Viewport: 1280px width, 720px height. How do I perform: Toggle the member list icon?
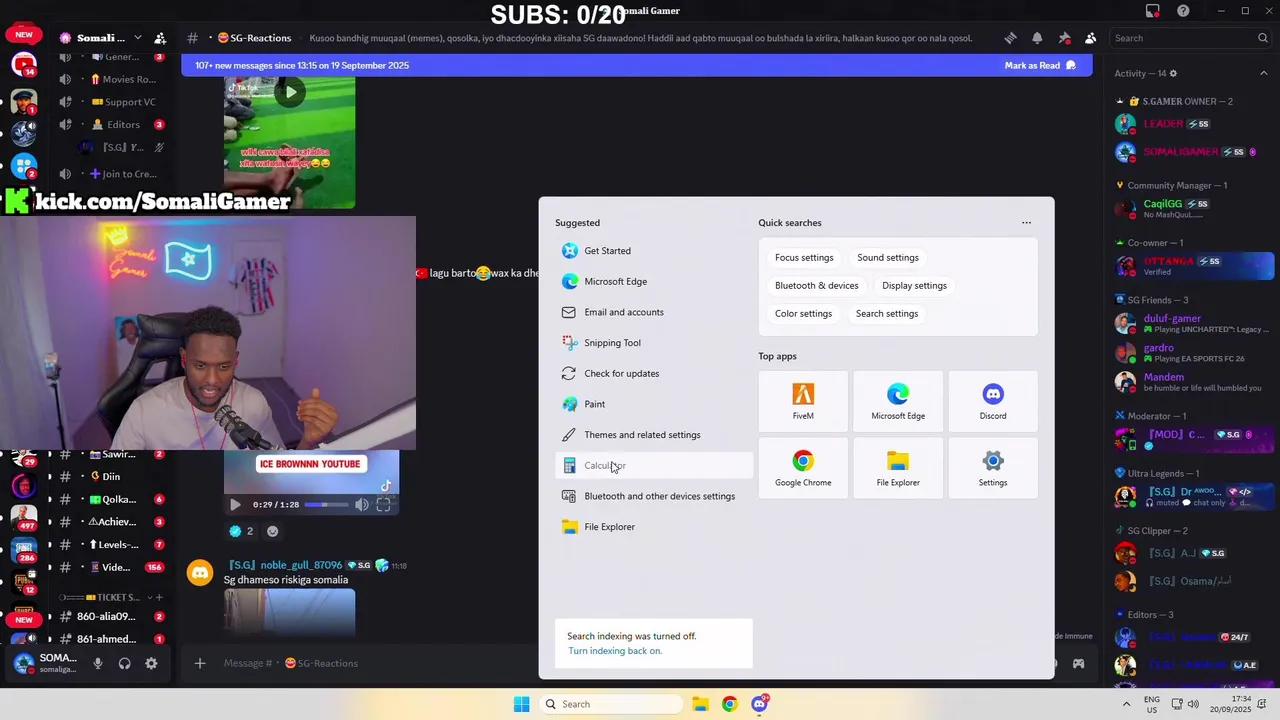tap(1090, 38)
